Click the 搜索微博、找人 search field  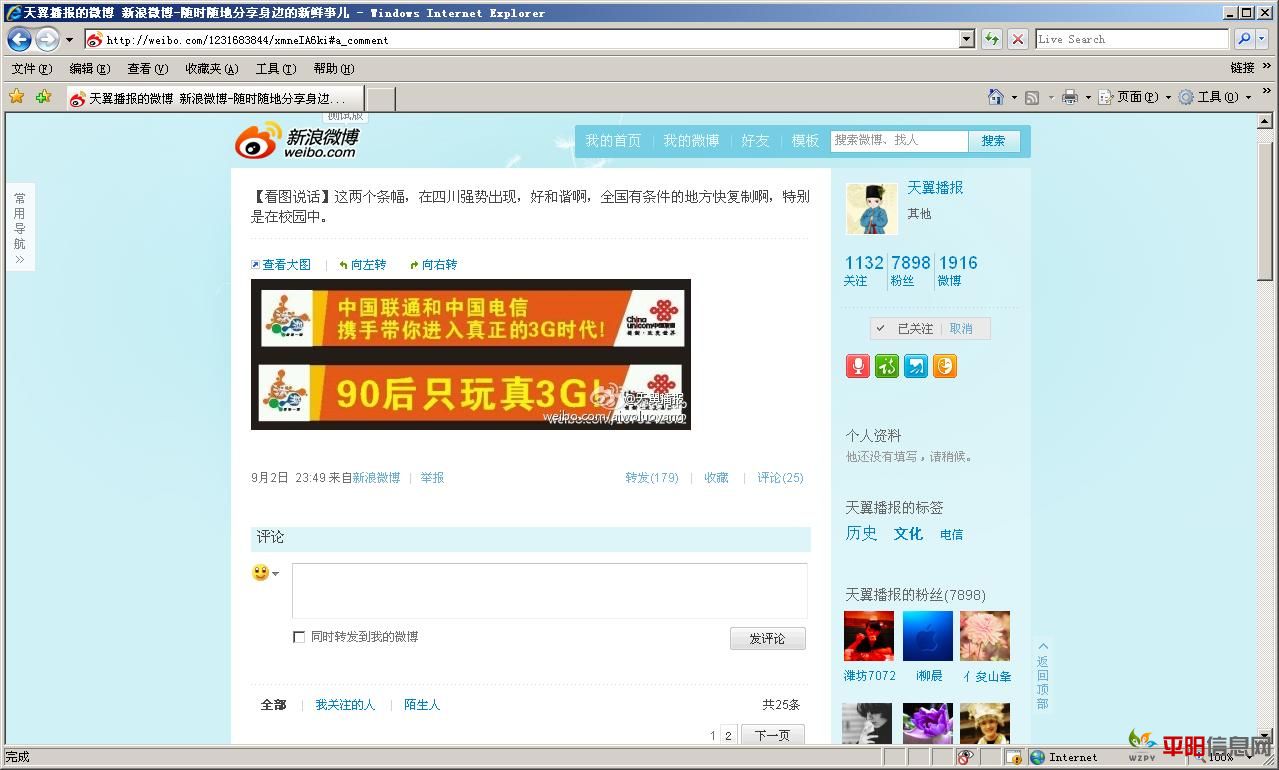click(898, 141)
